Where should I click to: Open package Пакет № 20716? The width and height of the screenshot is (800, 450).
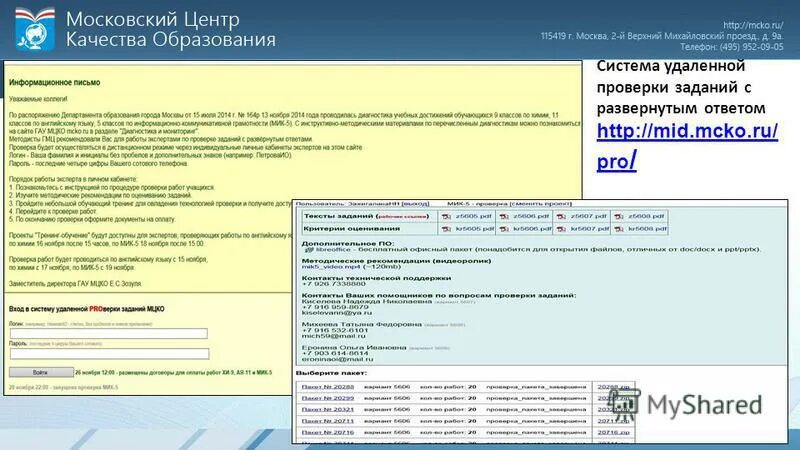(328, 433)
